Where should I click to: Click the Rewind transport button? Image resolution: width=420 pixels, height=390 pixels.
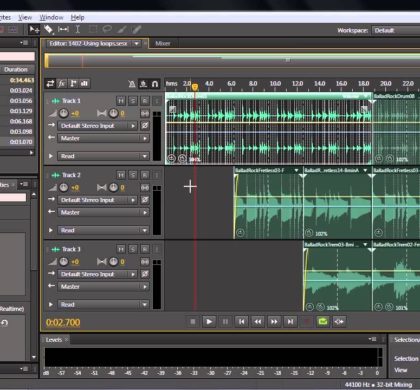coord(258,321)
